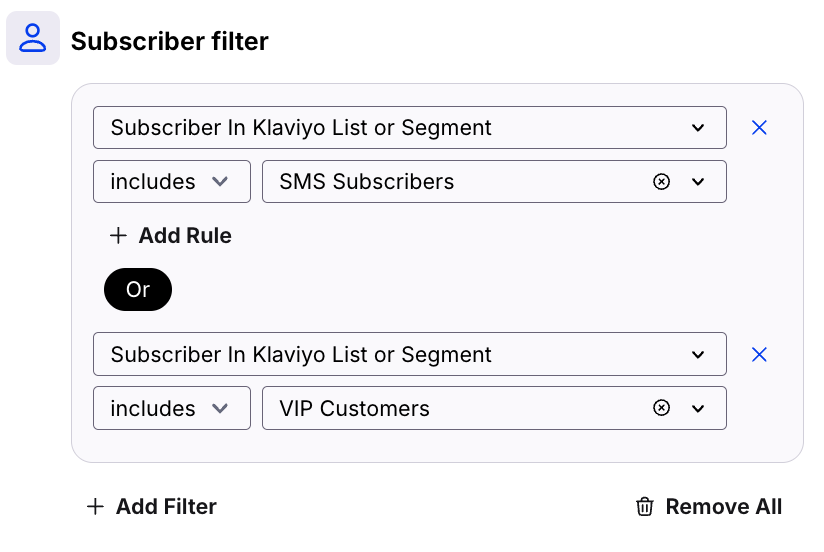Expand the SMS Subscribers list chevron

(698, 182)
